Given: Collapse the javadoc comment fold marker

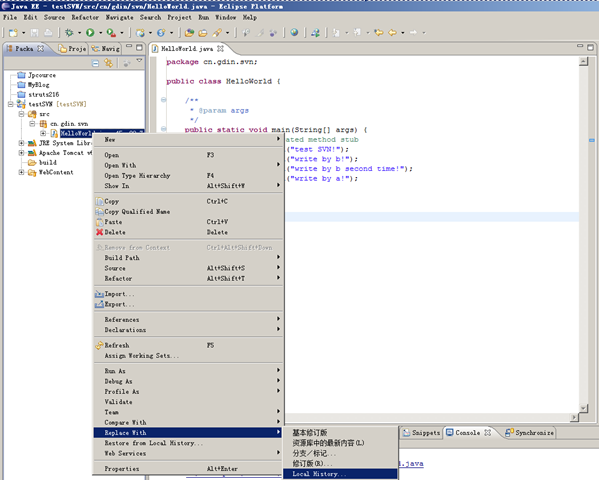Looking at the screenshot, I should (164, 100).
